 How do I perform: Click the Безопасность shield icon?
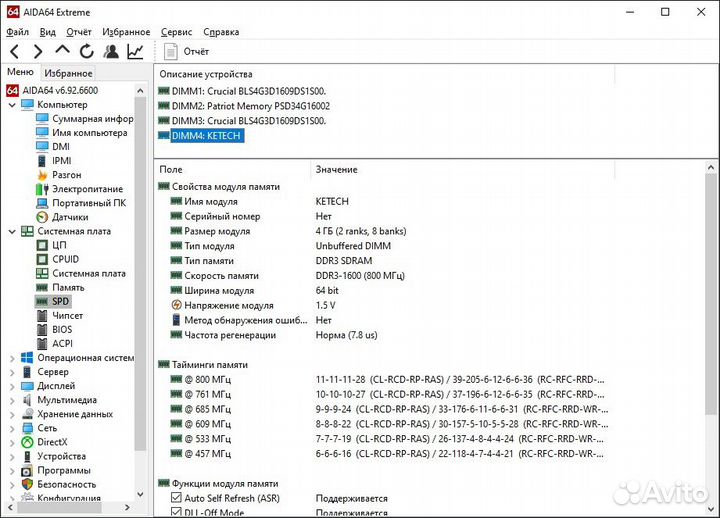point(28,484)
